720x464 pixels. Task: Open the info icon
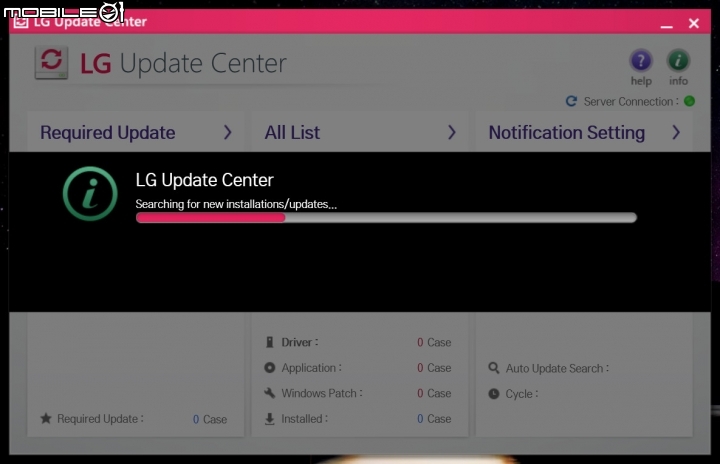(678, 61)
